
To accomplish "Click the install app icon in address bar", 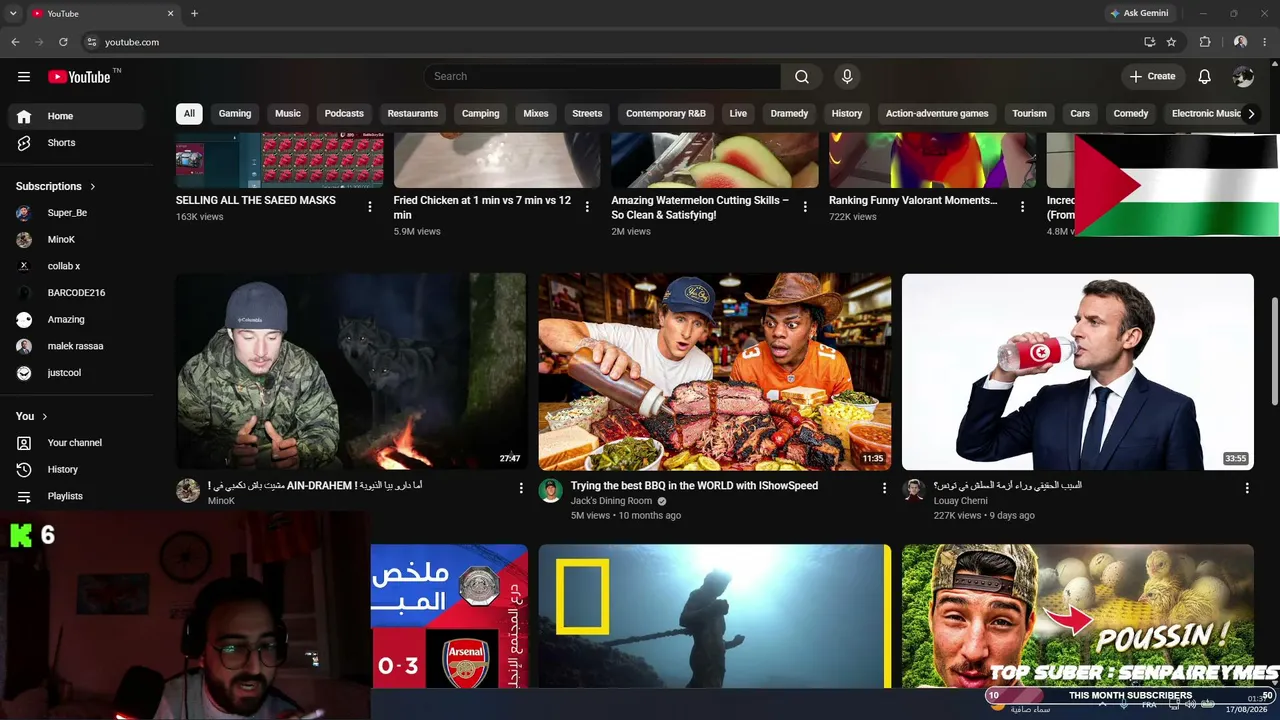I will tap(1150, 42).
